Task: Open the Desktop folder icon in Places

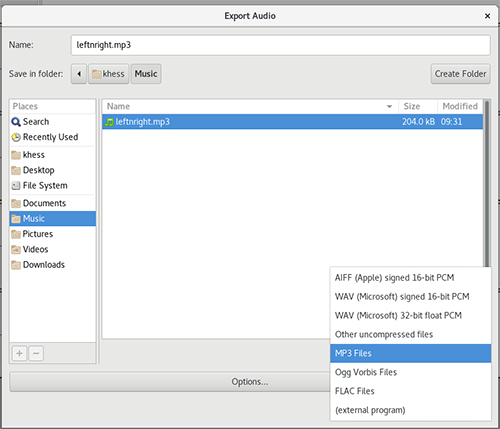Action: click(16, 170)
